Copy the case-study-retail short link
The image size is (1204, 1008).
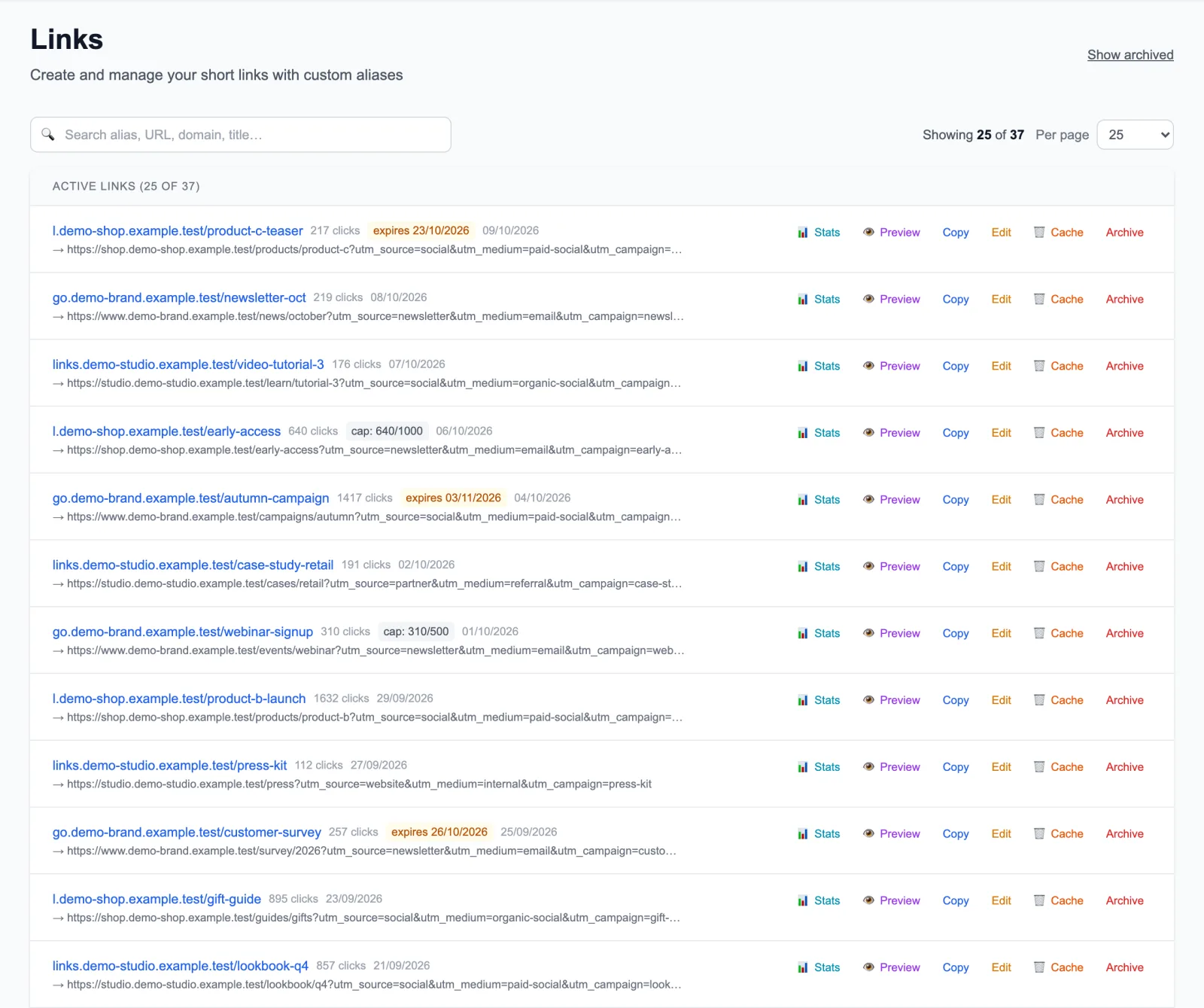(956, 567)
